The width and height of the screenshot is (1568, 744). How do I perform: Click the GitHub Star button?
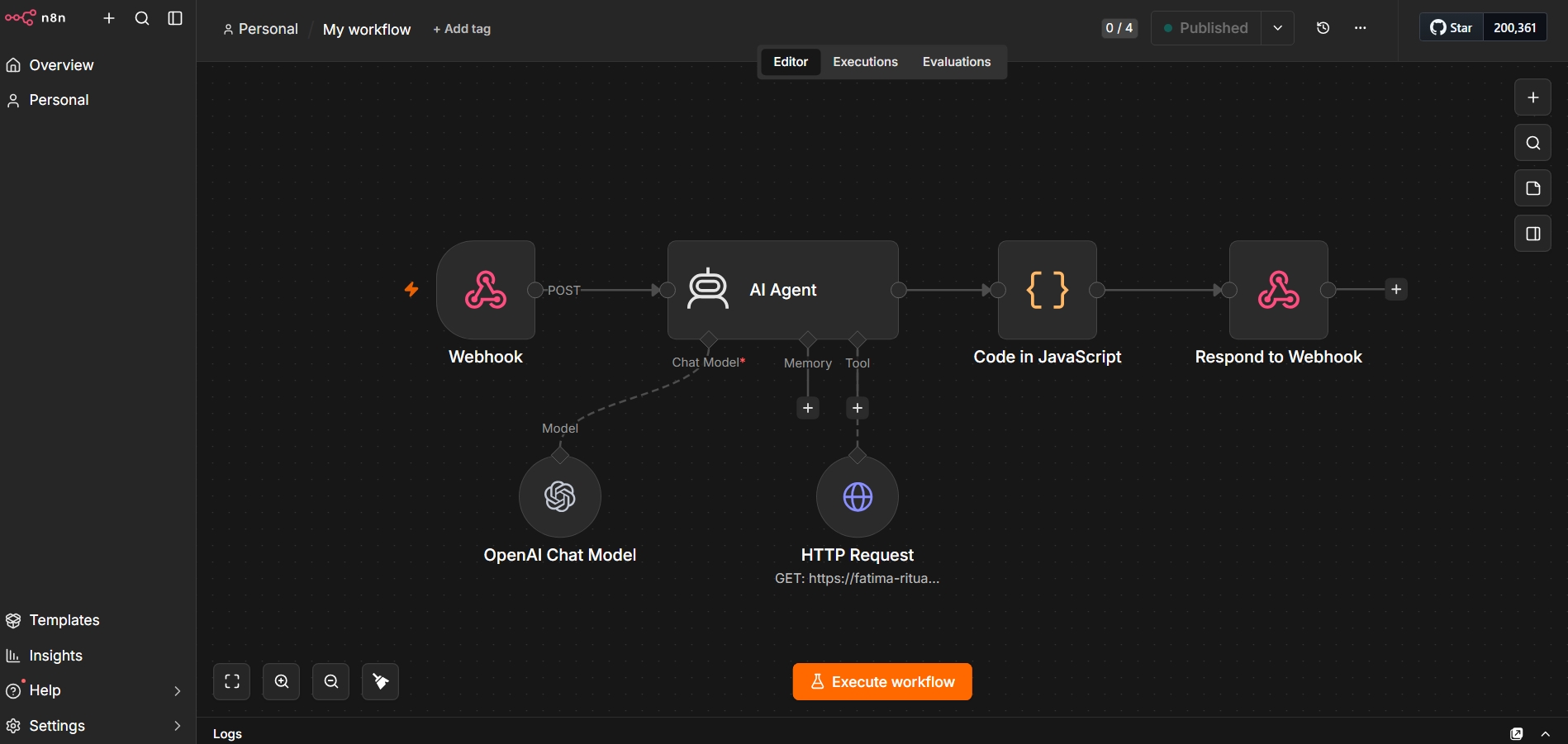tap(1452, 28)
